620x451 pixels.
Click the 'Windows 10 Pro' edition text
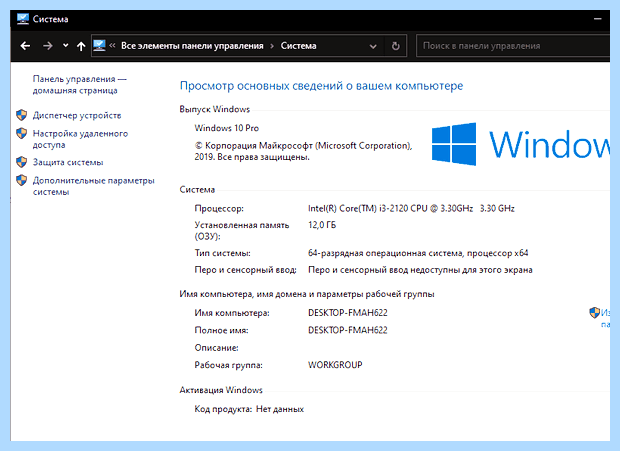click(x=227, y=128)
